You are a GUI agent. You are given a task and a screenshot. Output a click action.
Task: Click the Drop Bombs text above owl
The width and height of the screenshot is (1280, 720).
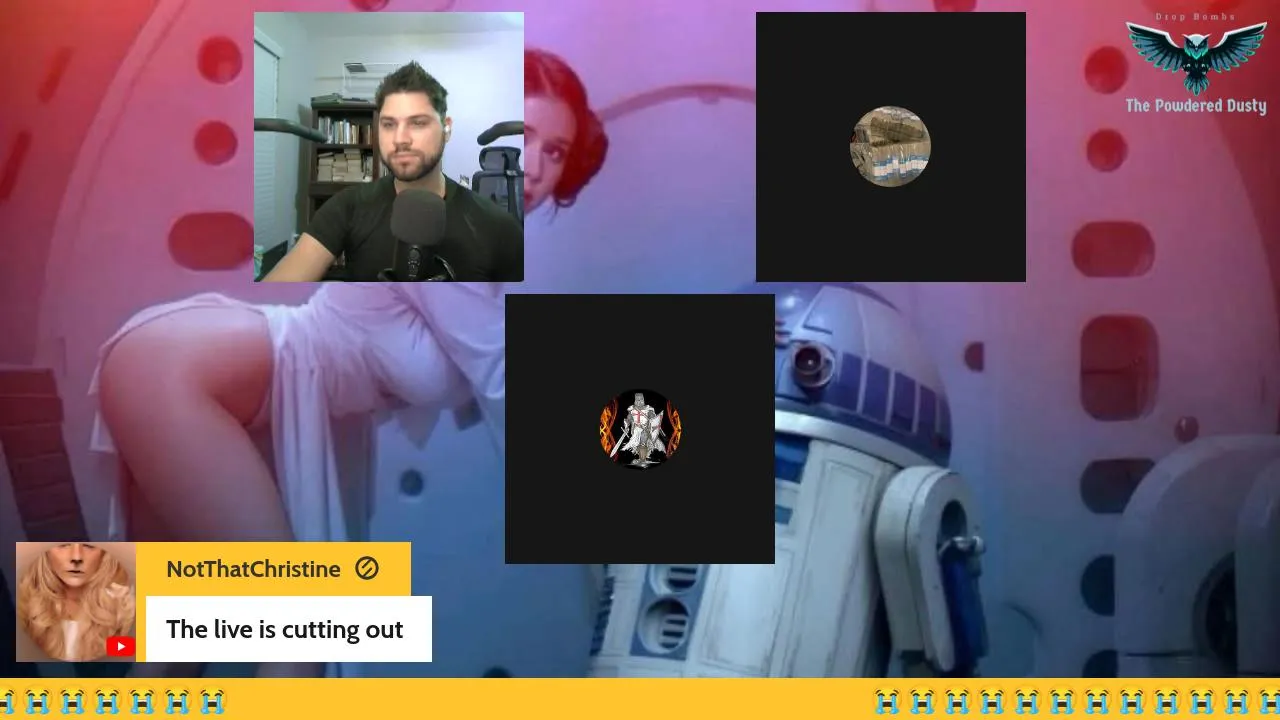1196,17
